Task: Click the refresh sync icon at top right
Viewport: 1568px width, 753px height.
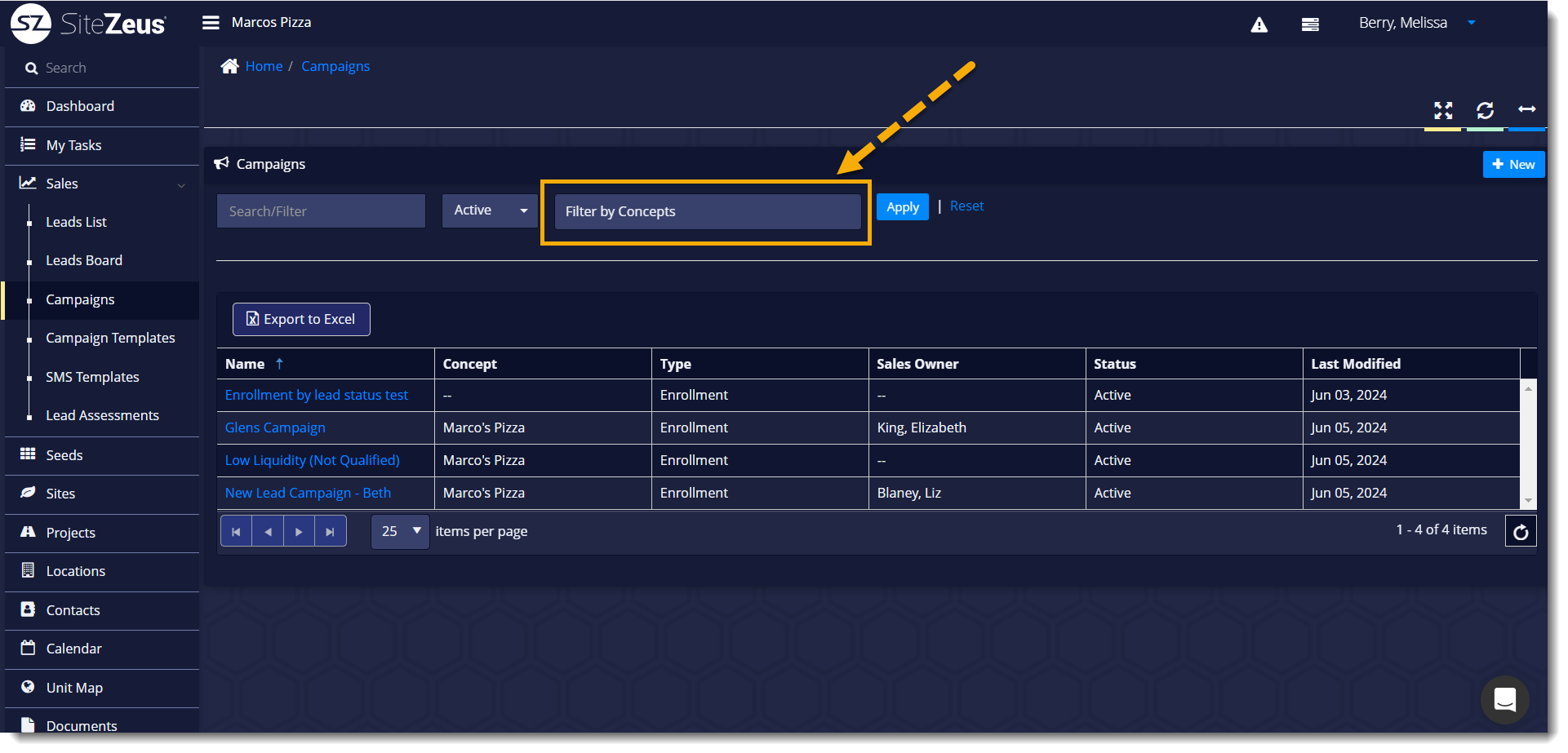Action: 1485,110
